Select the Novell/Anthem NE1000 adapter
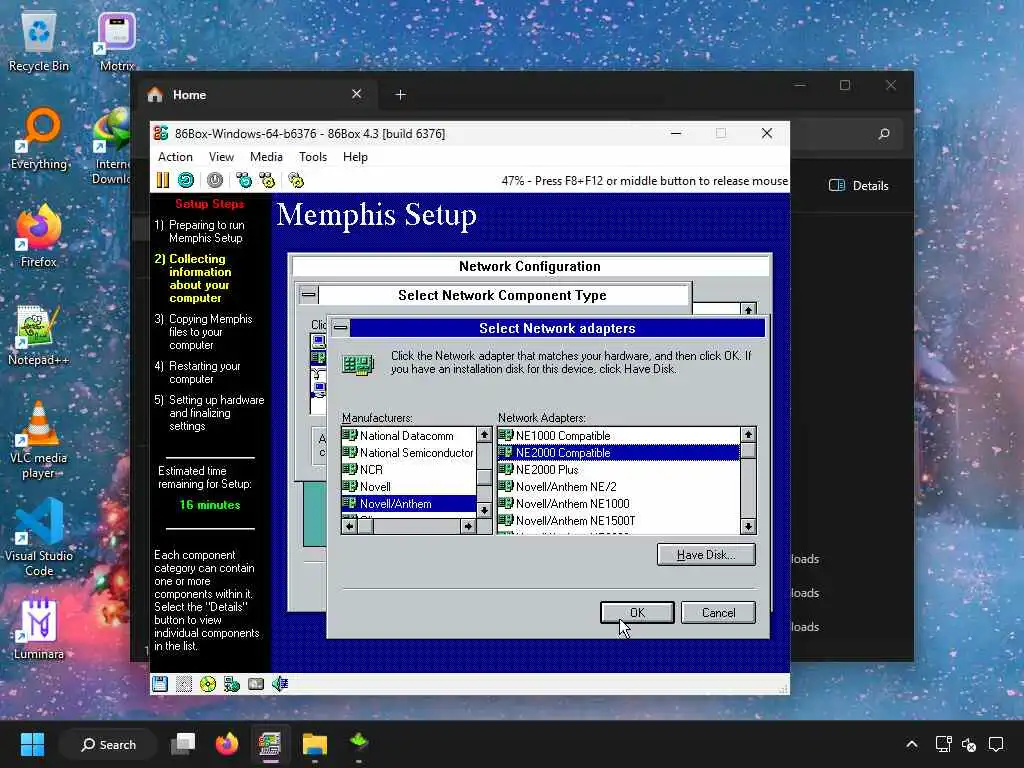This screenshot has height=768, width=1024. tap(618, 504)
